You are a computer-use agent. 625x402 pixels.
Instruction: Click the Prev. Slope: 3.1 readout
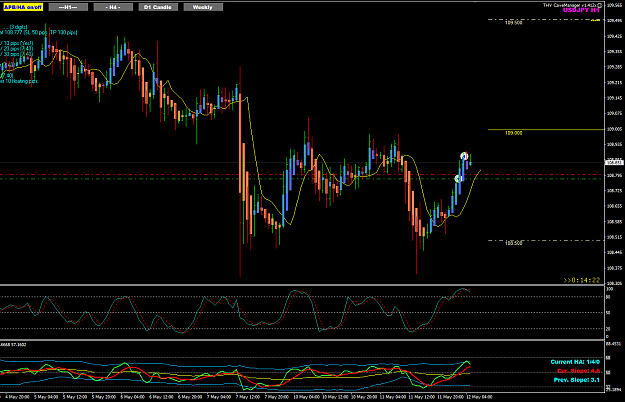click(x=576, y=380)
